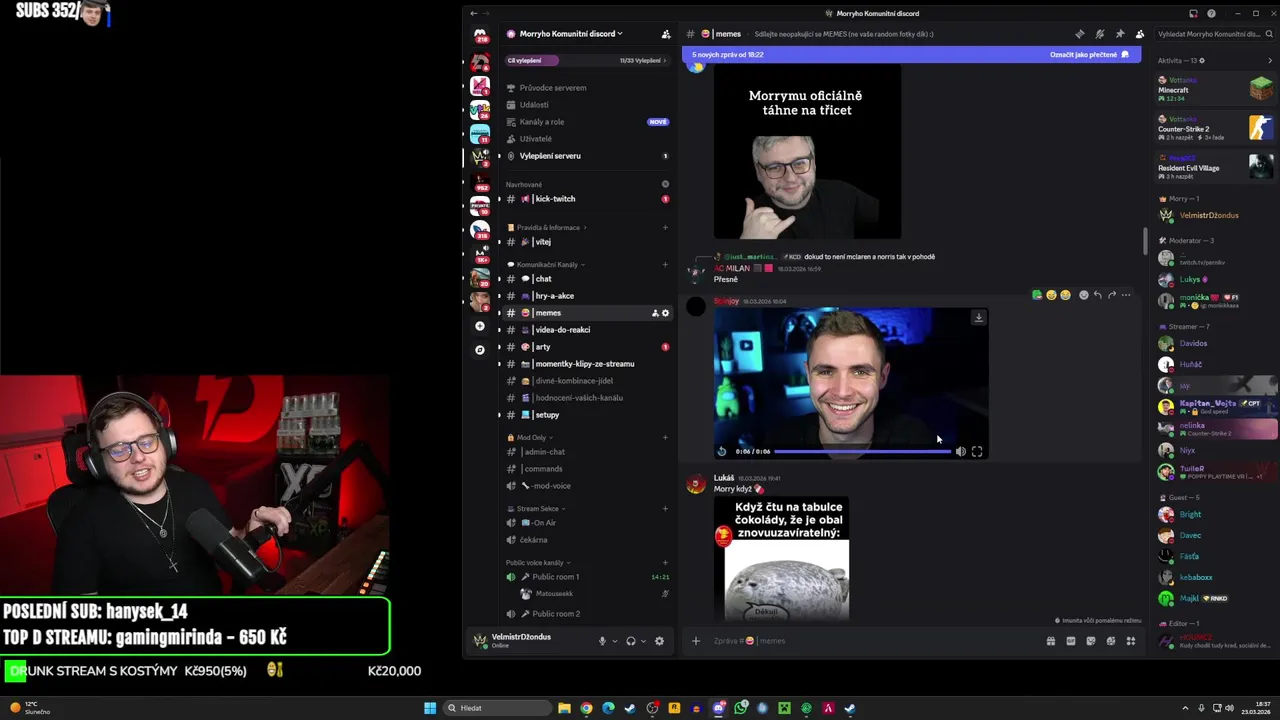This screenshot has height=720, width=1280.
Task: Open user settings gear
Action: click(659, 641)
